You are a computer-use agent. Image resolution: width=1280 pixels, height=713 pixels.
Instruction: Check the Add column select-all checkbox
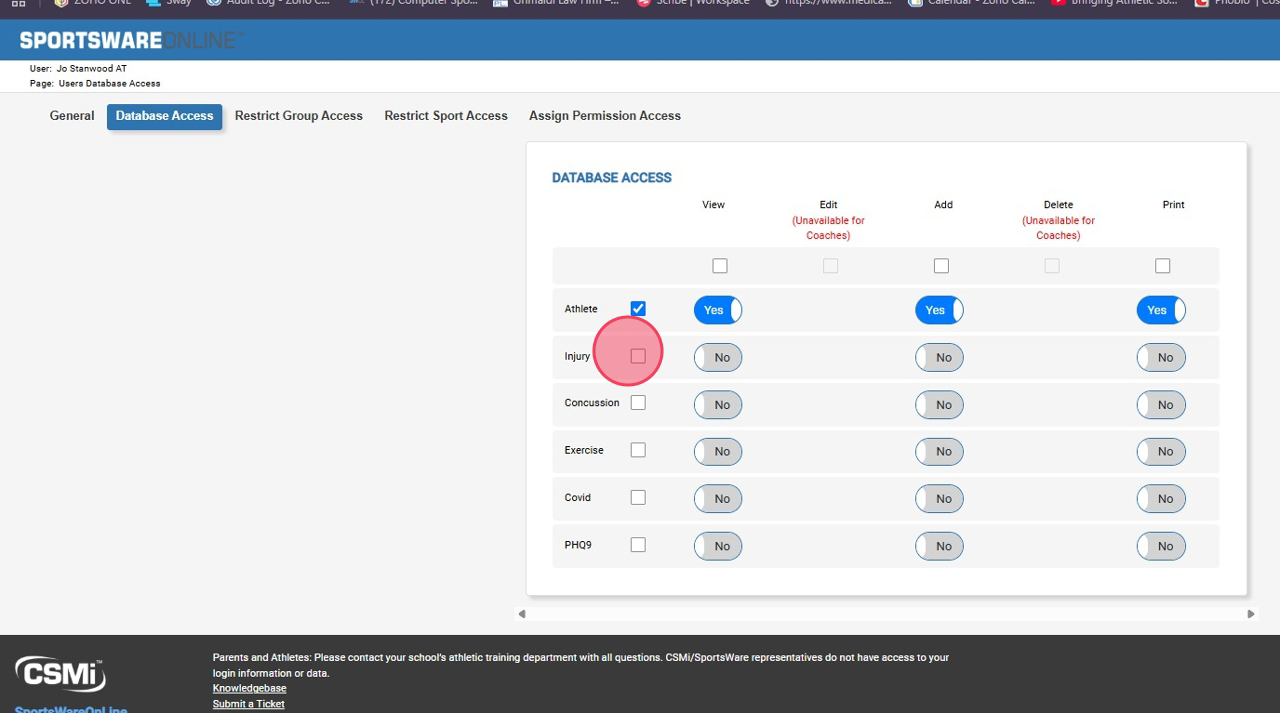pyautogui.click(x=941, y=266)
